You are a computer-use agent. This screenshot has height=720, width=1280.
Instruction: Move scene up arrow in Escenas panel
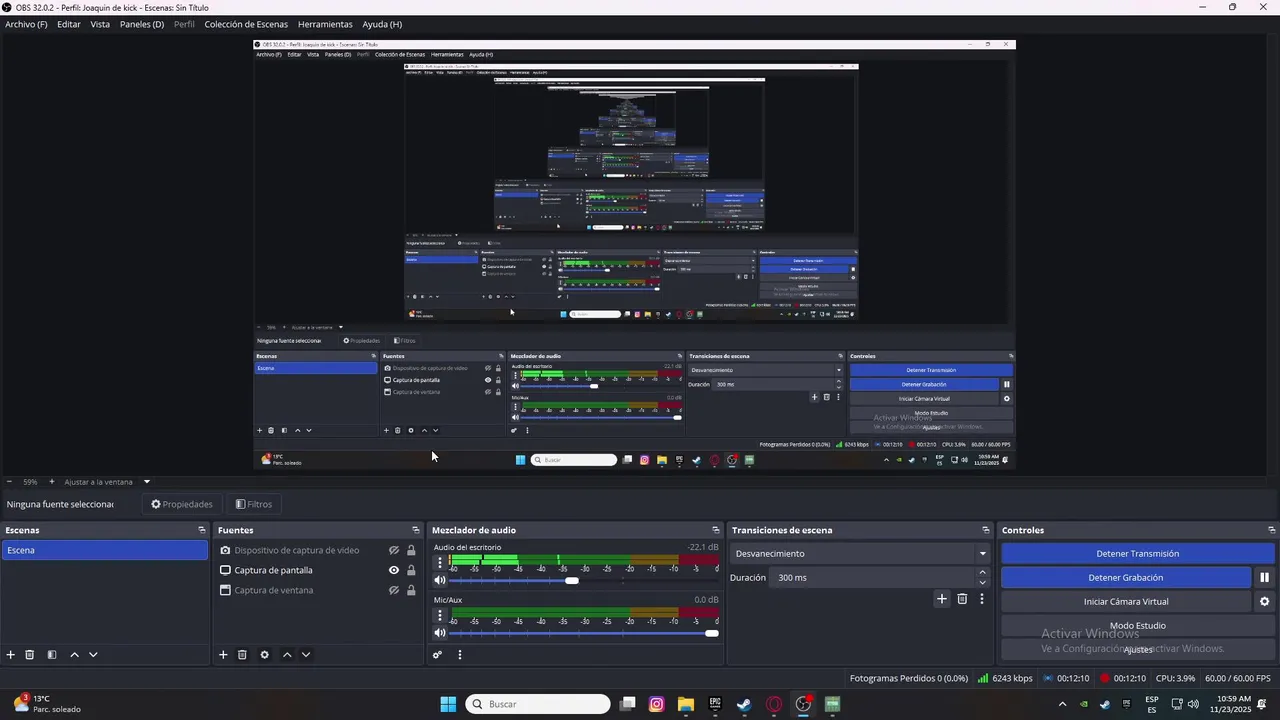[x=74, y=655]
